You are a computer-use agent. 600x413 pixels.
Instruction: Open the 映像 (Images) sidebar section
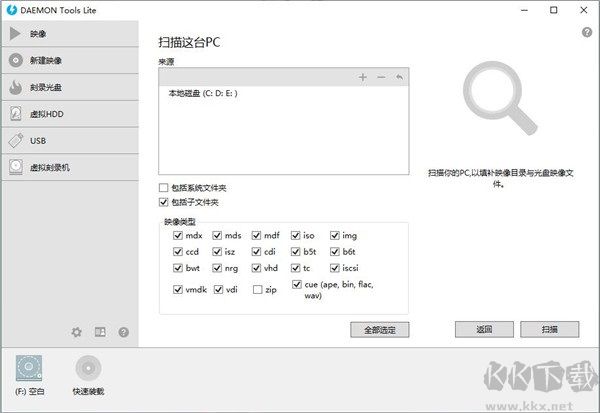70,34
